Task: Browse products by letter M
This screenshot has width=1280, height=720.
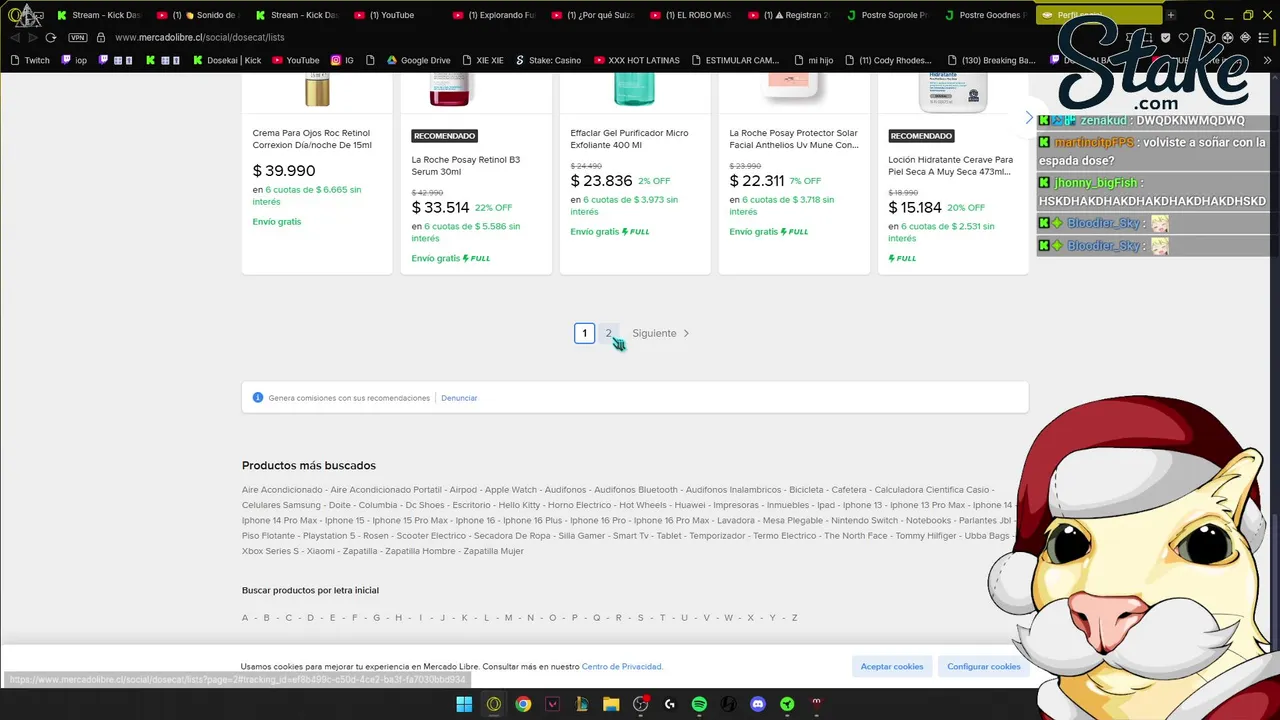Action: pos(508,618)
